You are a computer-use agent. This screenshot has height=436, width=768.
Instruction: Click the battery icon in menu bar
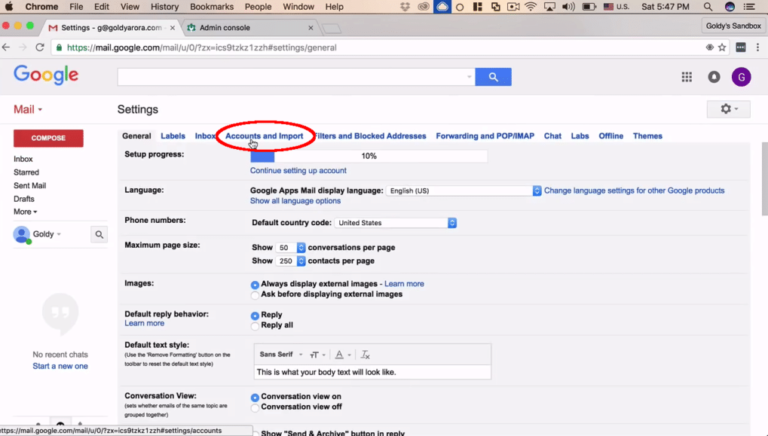pos(589,7)
